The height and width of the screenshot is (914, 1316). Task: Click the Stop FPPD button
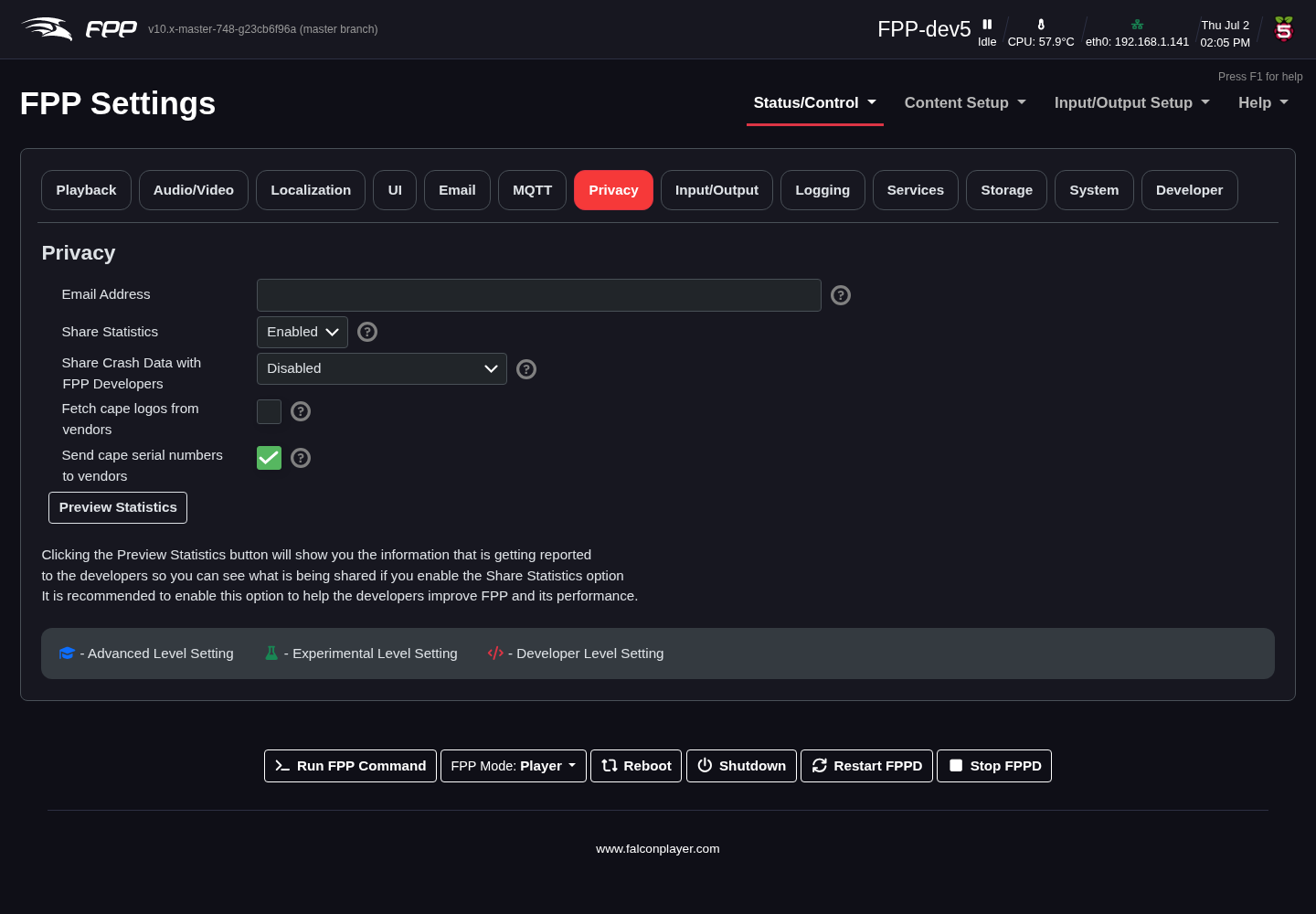click(x=994, y=766)
